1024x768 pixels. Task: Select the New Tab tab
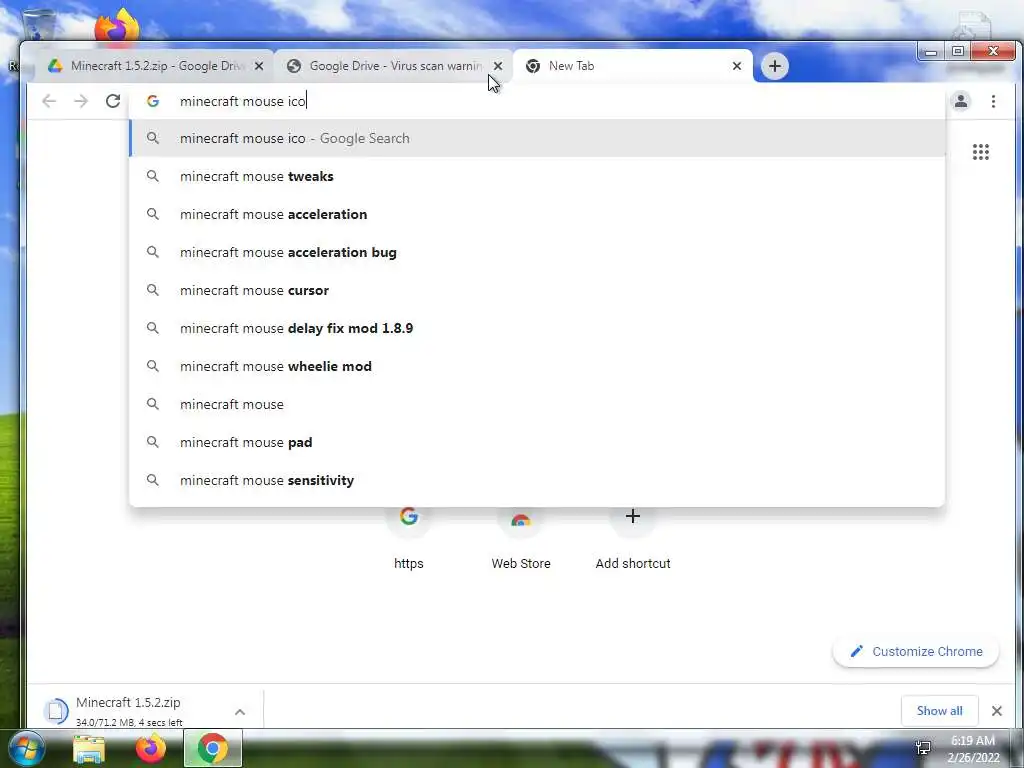(x=633, y=66)
